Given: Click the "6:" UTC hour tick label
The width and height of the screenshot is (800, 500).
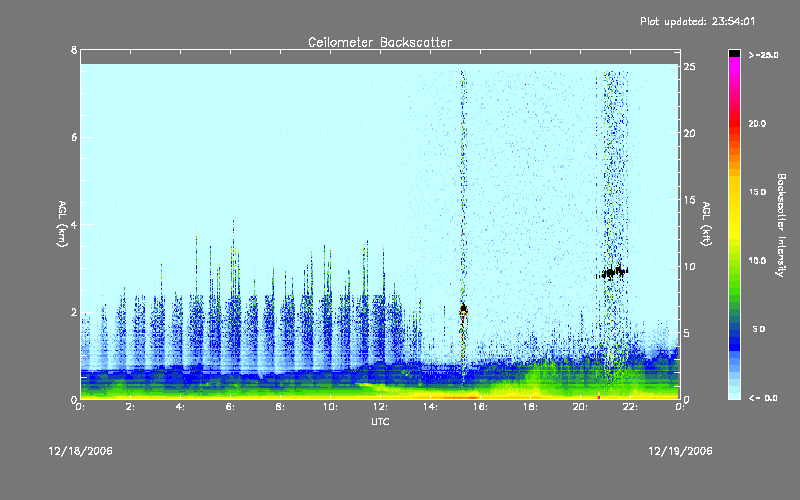Looking at the screenshot, I should pos(231,407).
